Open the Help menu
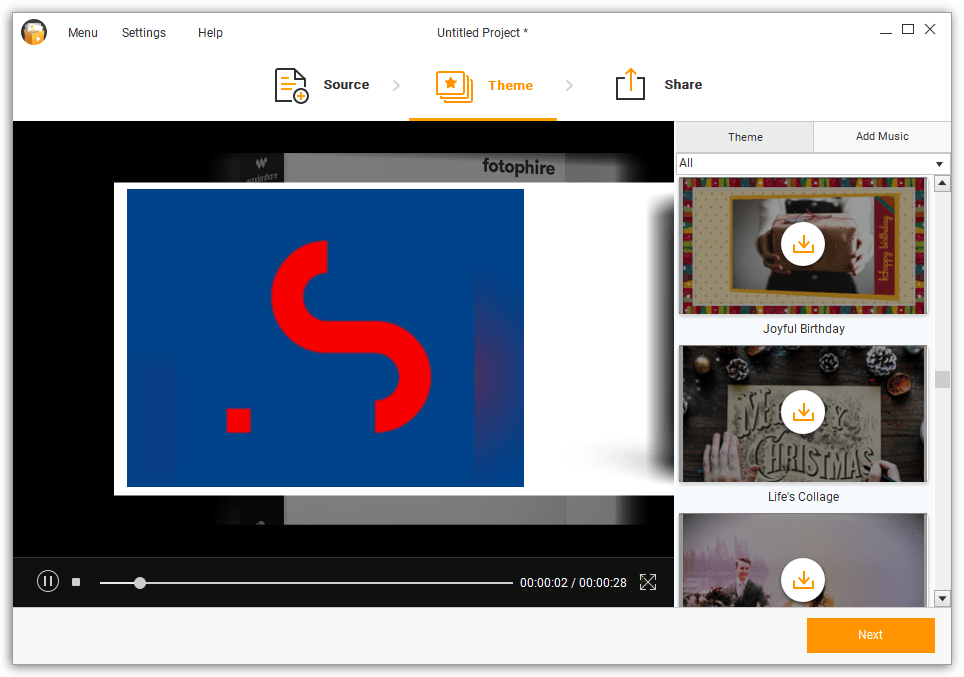 [210, 33]
